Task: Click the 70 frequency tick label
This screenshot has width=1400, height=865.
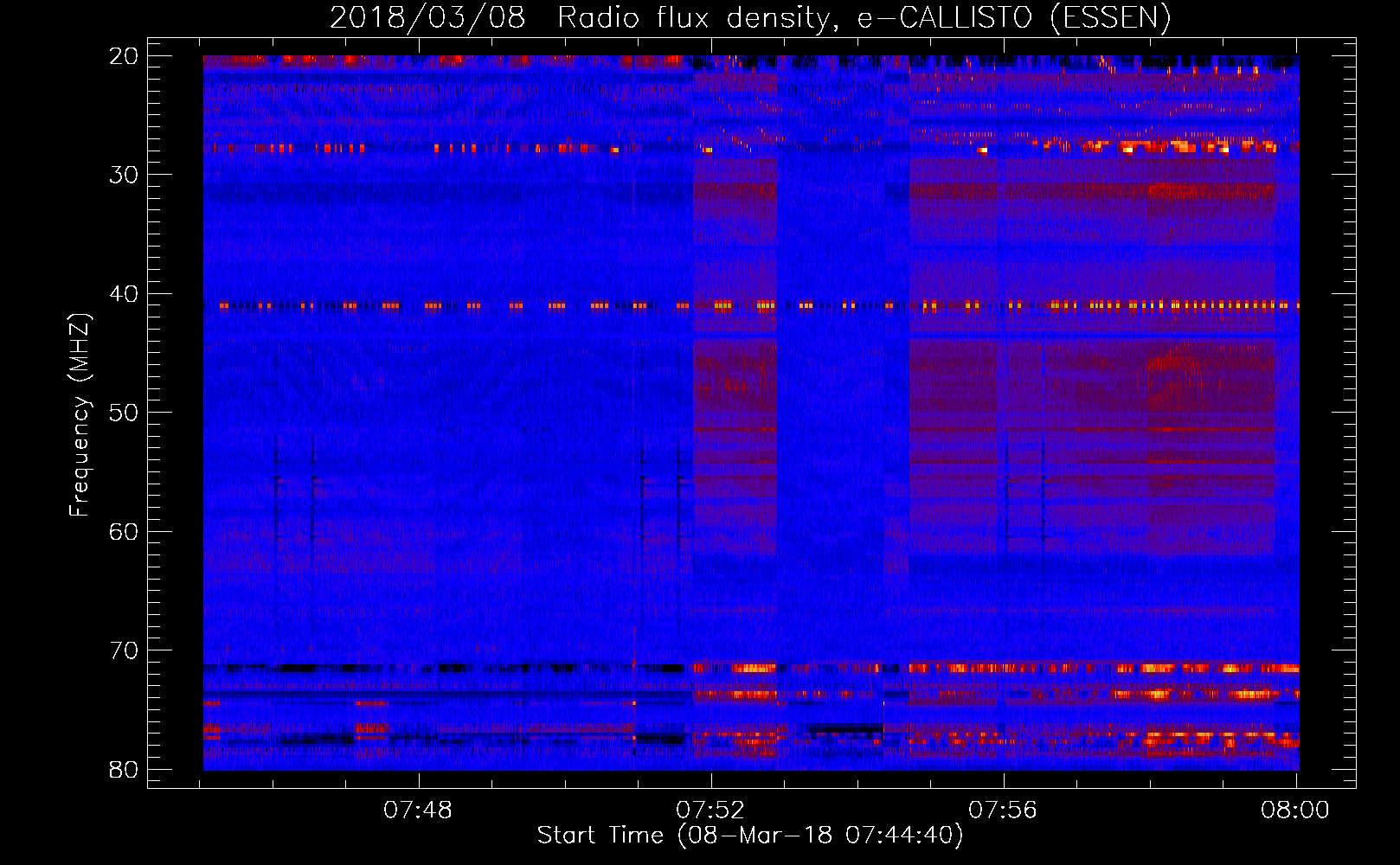Action: coord(124,650)
